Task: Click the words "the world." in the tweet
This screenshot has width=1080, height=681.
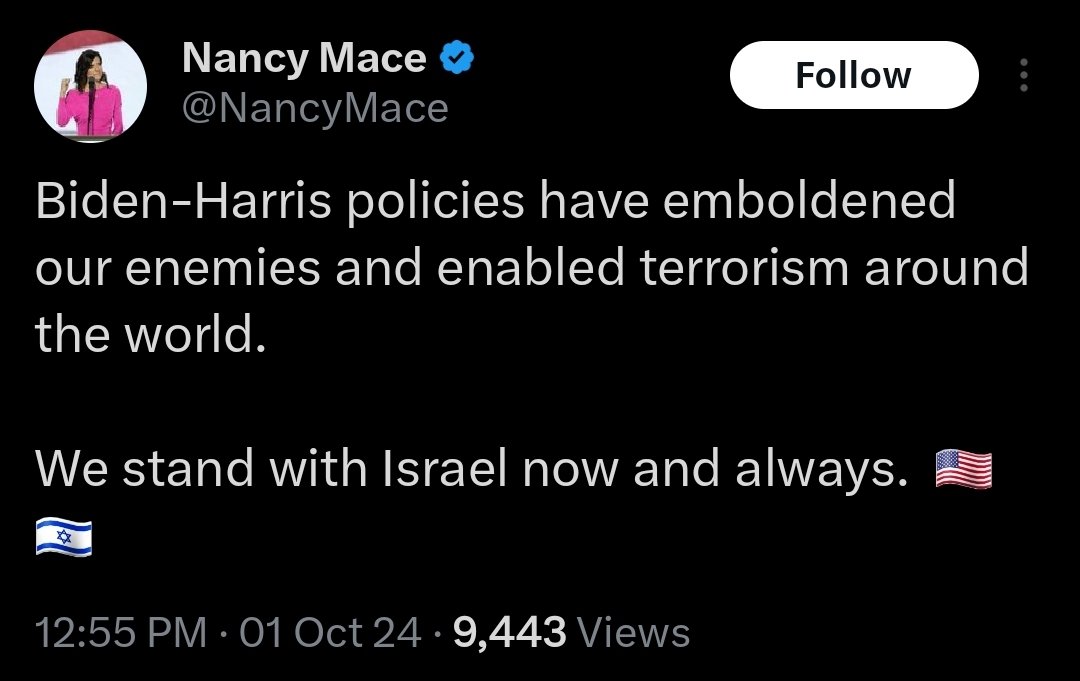Action: coord(151,336)
